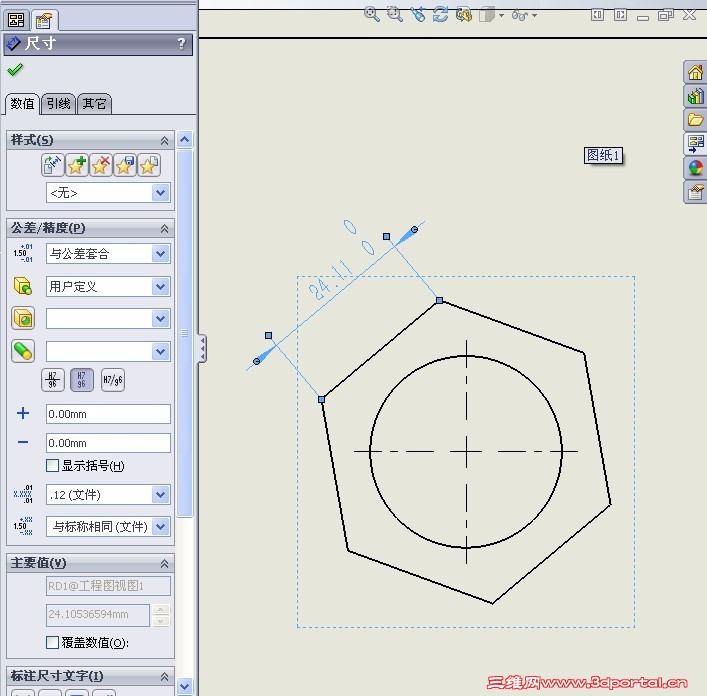
Task: Click the 图纸1 sheet label
Action: click(x=603, y=156)
